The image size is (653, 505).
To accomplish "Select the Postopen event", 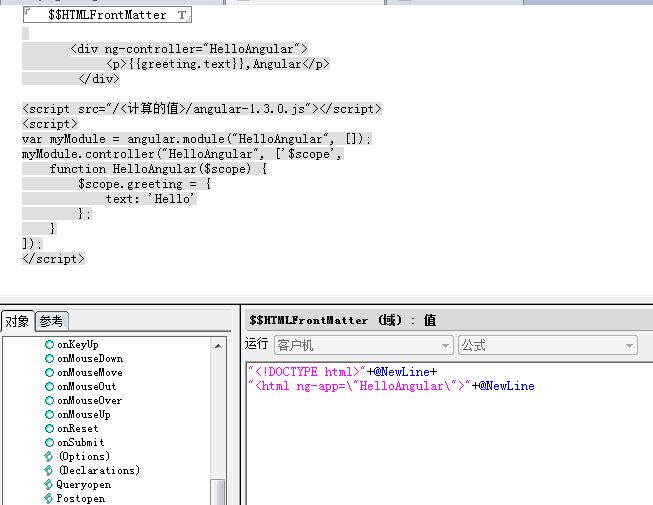I will tap(81, 498).
